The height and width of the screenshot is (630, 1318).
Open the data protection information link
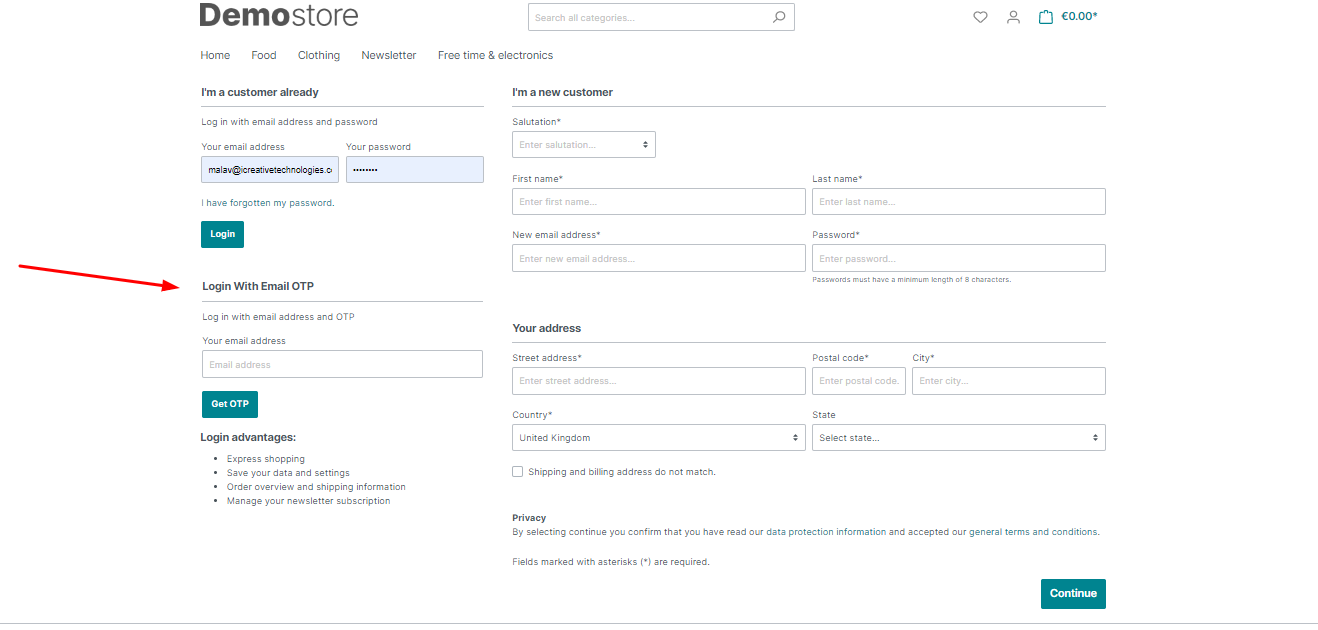tap(827, 531)
